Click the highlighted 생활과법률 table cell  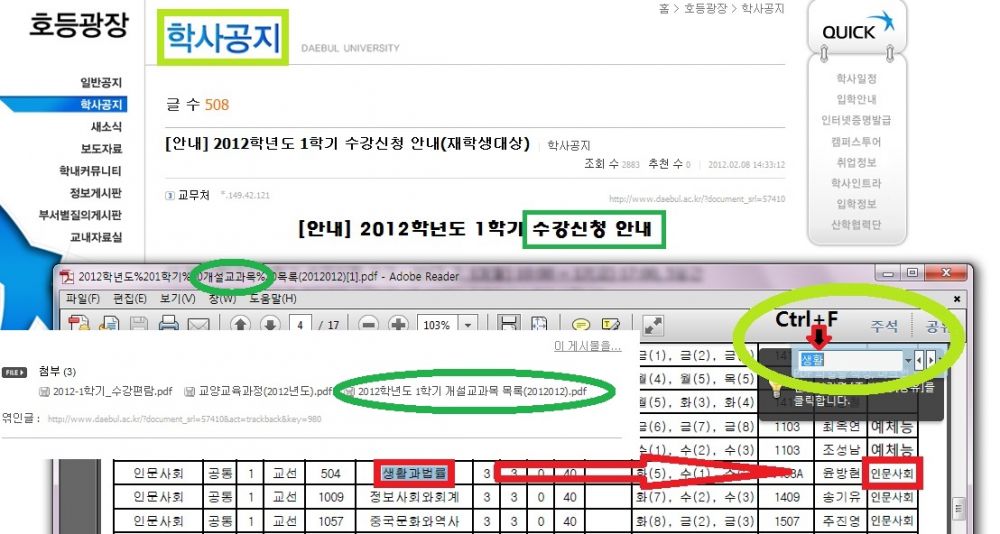[x=414, y=473]
